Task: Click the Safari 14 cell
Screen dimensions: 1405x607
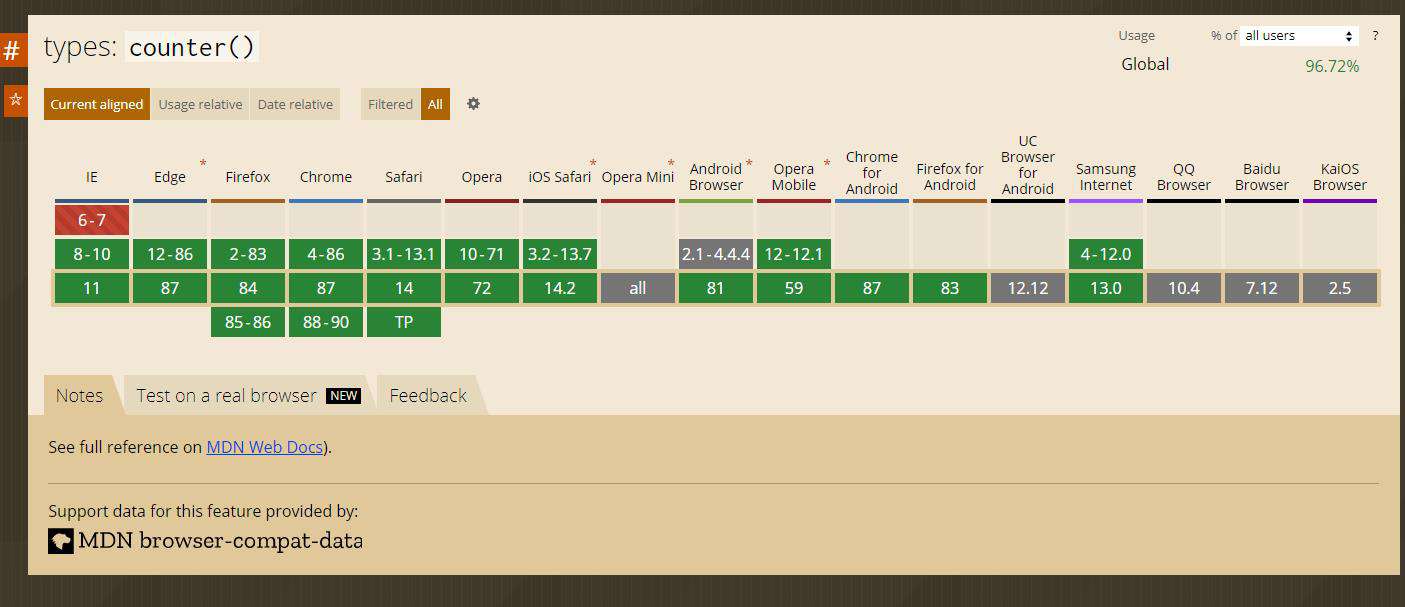Action: tap(404, 288)
